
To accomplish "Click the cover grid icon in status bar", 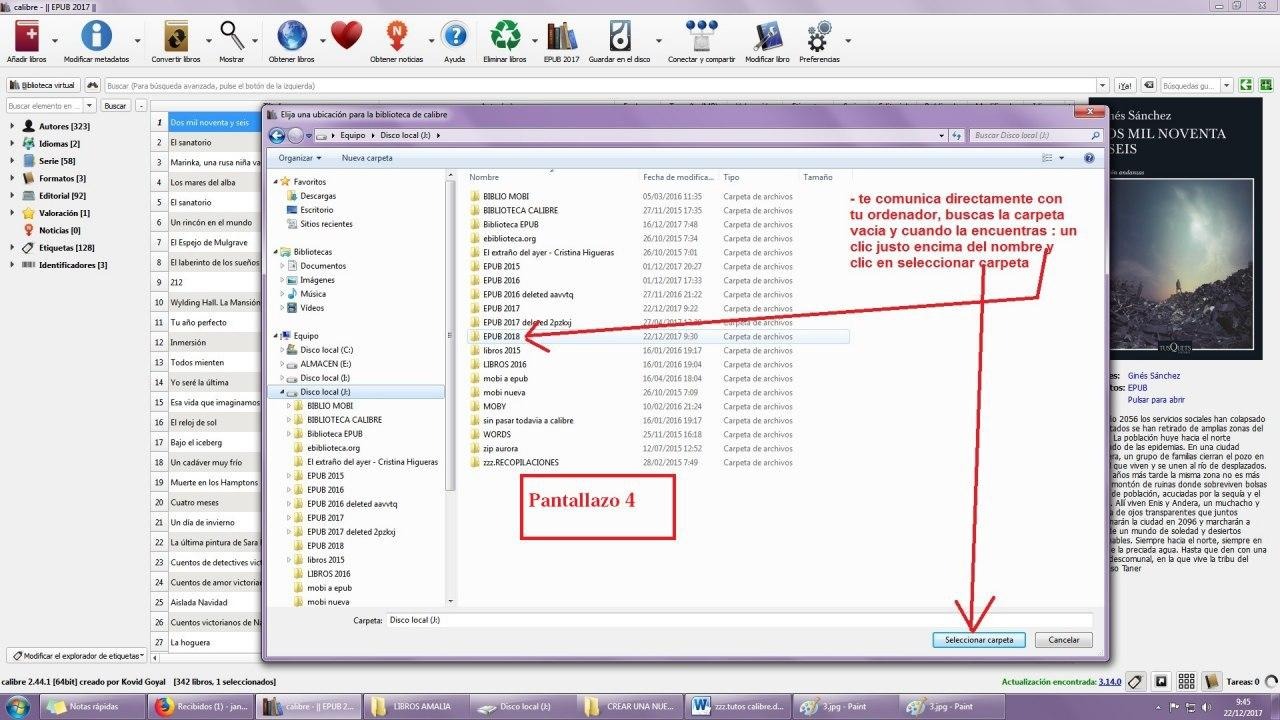I will (1186, 682).
